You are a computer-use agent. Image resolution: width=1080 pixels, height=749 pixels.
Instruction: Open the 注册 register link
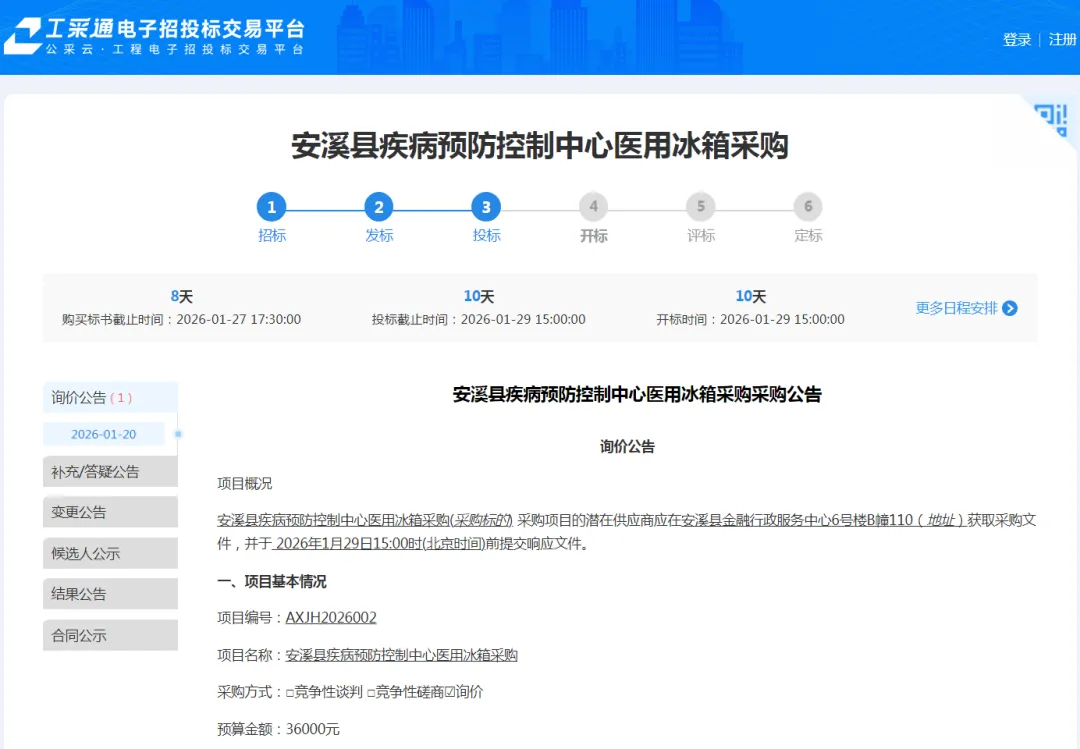click(x=1062, y=40)
